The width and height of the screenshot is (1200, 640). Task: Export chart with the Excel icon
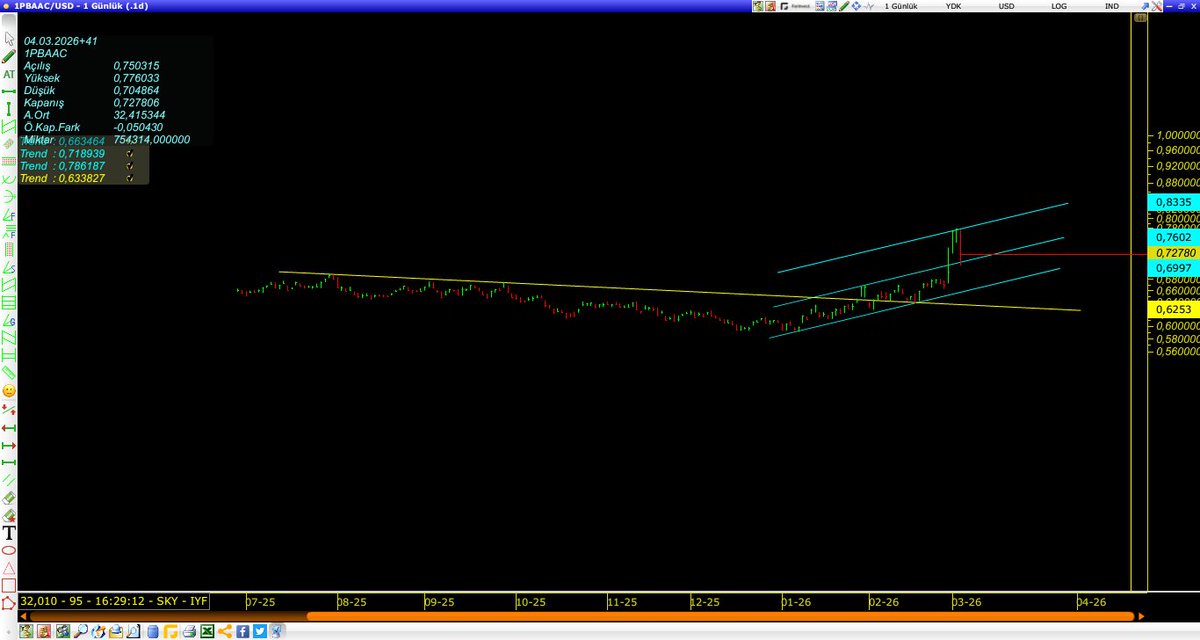207,631
